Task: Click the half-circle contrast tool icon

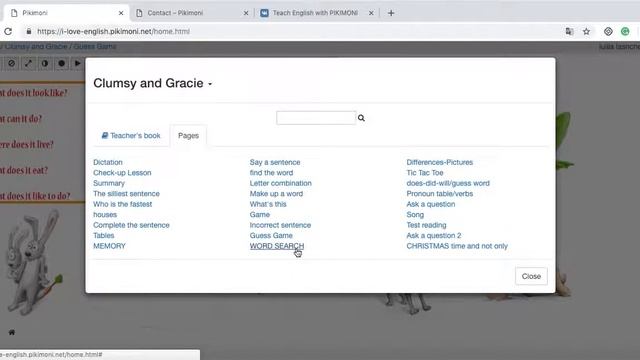Action: tap(45, 63)
